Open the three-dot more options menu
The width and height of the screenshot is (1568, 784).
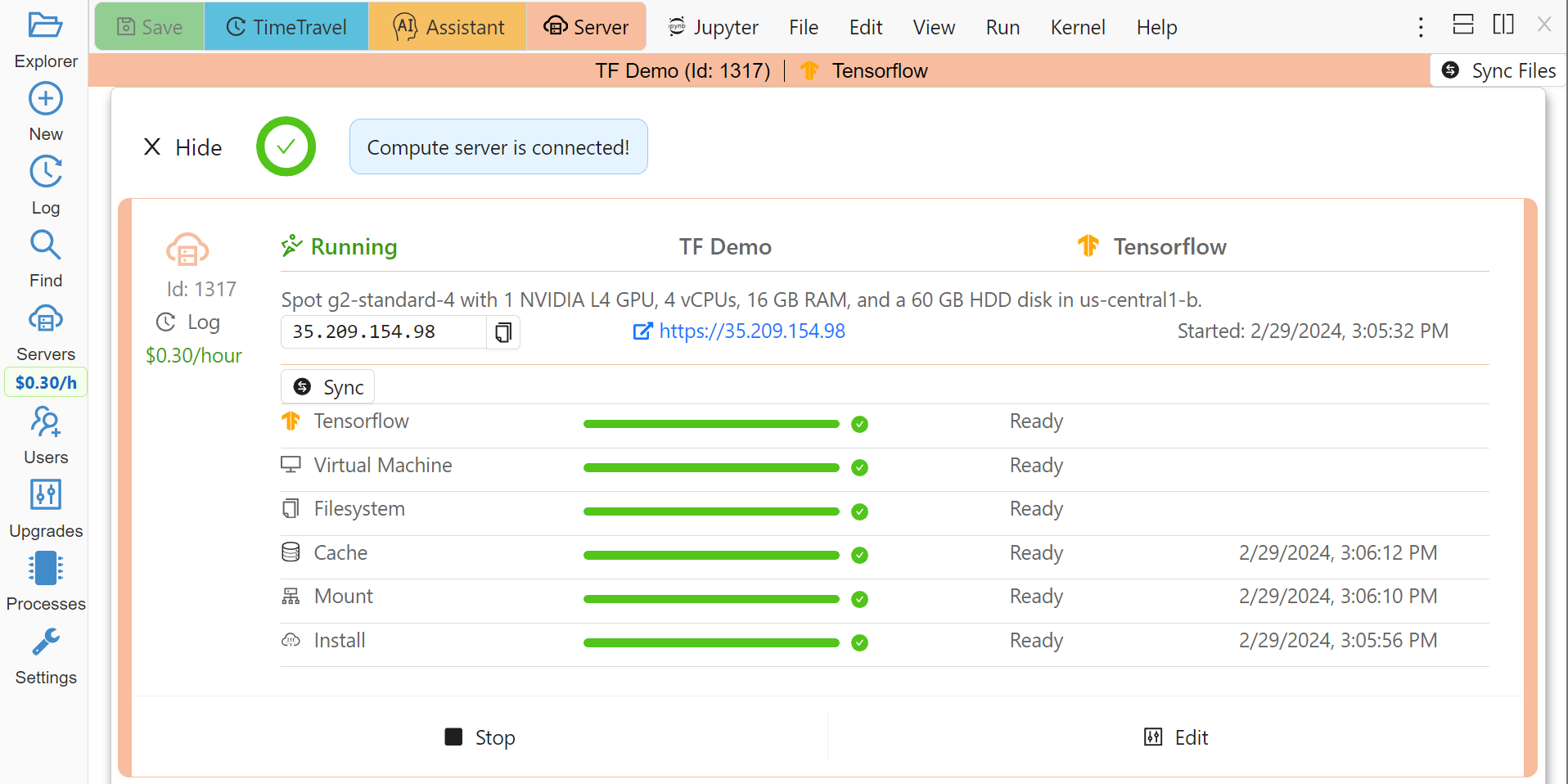[x=1421, y=27]
